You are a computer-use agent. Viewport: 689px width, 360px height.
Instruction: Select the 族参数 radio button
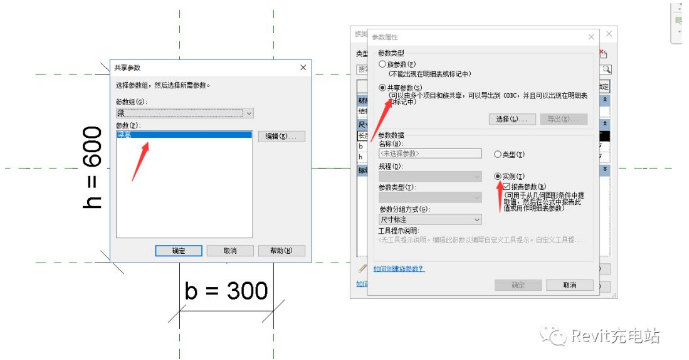point(382,64)
